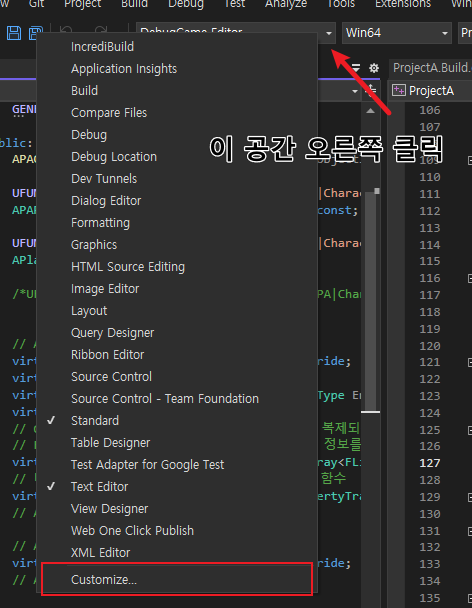
Task: Click line number 127 in right editor
Action: [430, 463]
